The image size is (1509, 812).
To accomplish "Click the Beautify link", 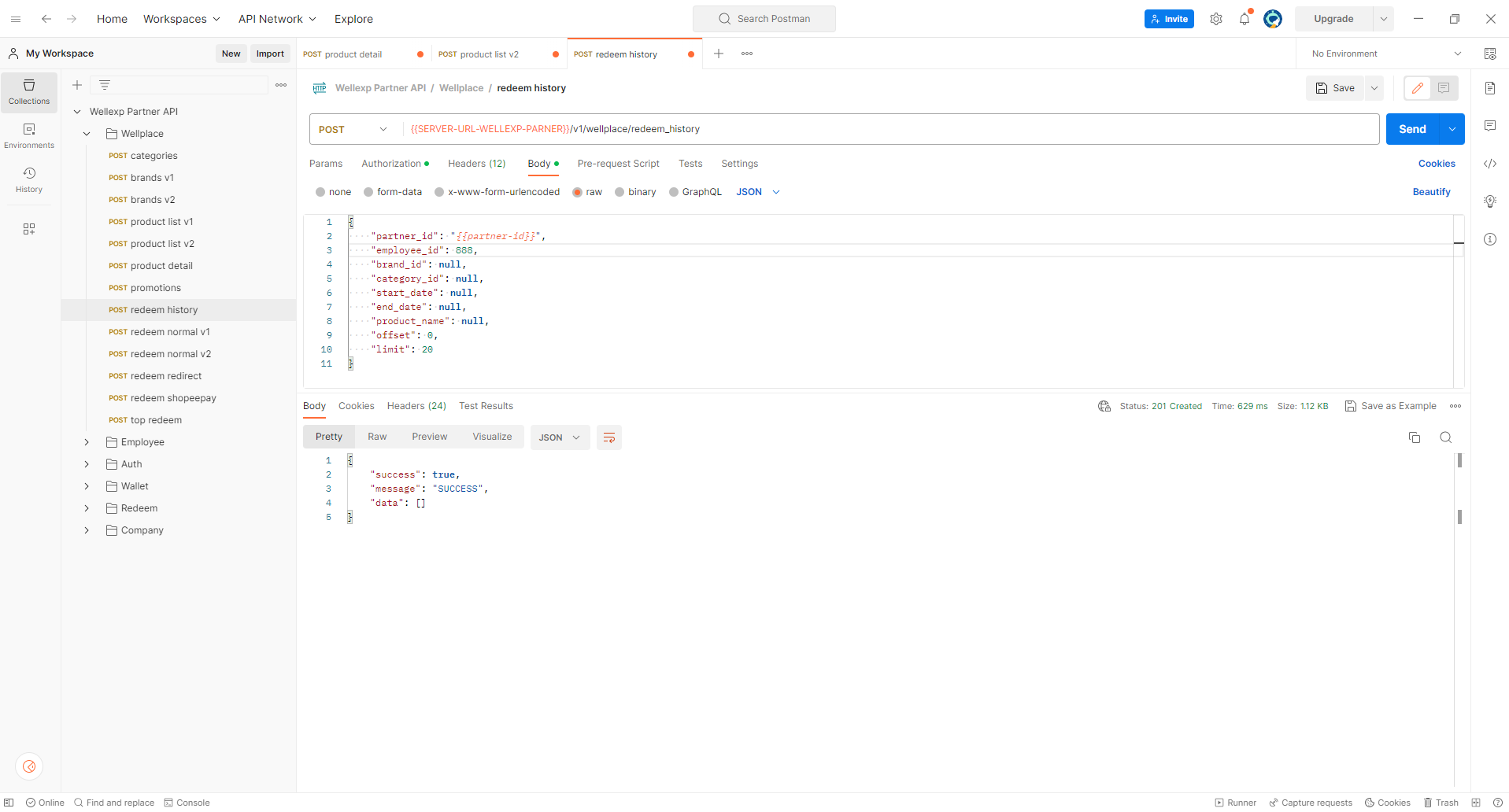I will pyautogui.click(x=1431, y=192).
